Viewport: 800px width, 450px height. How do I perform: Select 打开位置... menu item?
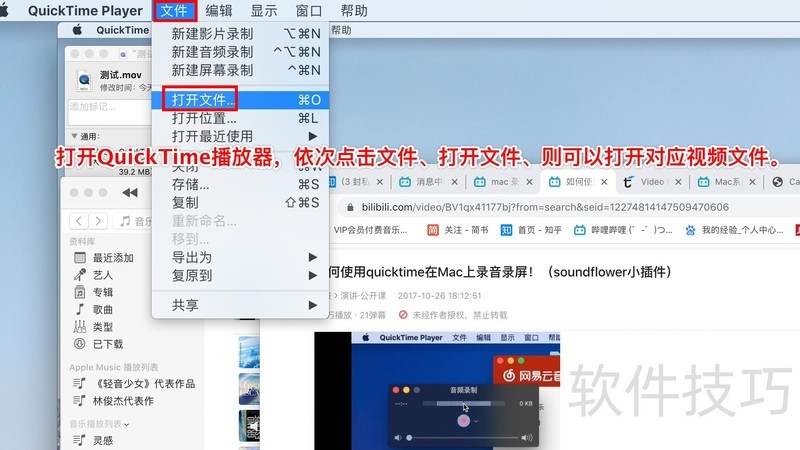pyautogui.click(x=240, y=118)
